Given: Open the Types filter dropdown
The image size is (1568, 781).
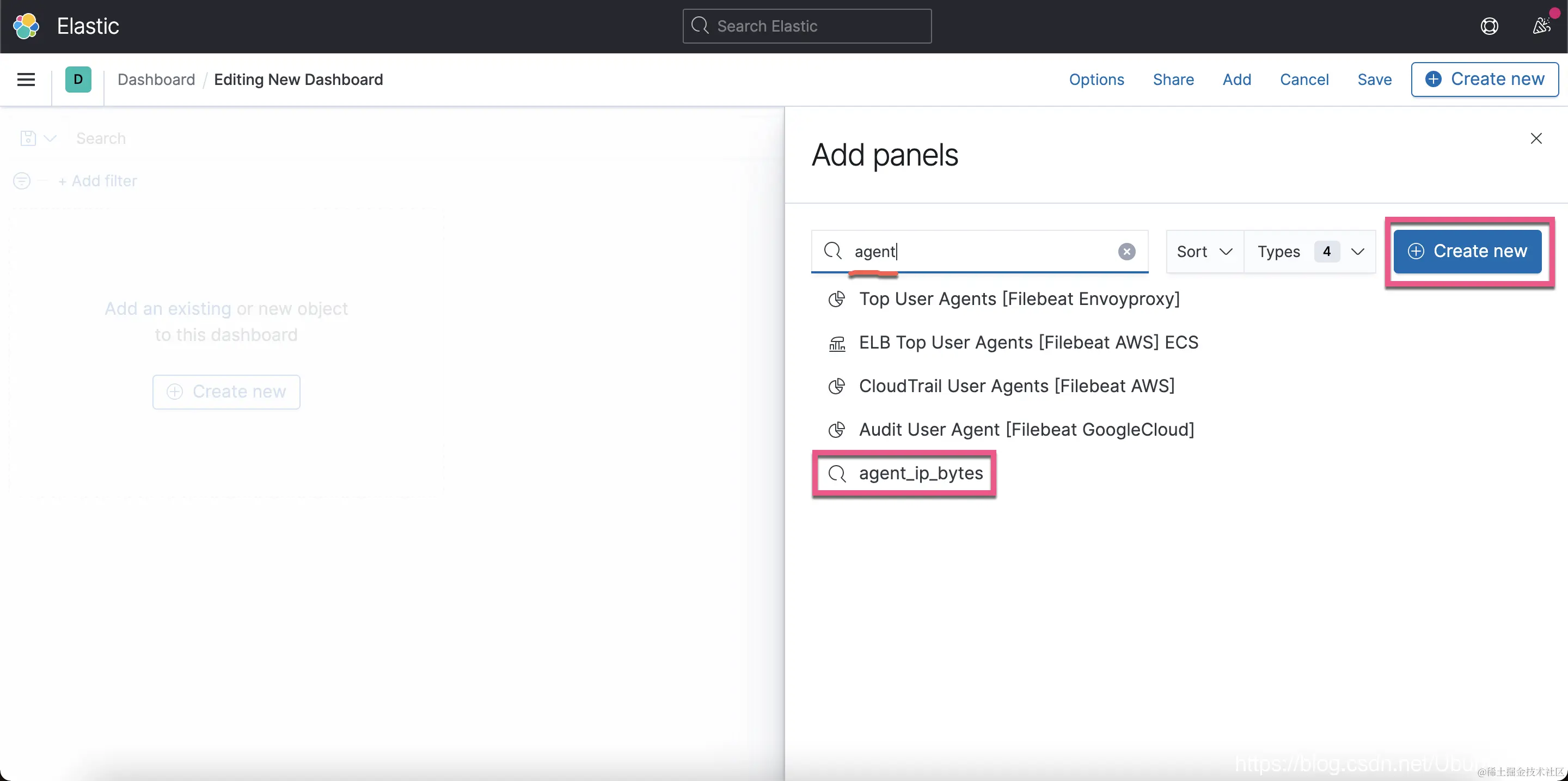Looking at the screenshot, I should [x=1309, y=252].
